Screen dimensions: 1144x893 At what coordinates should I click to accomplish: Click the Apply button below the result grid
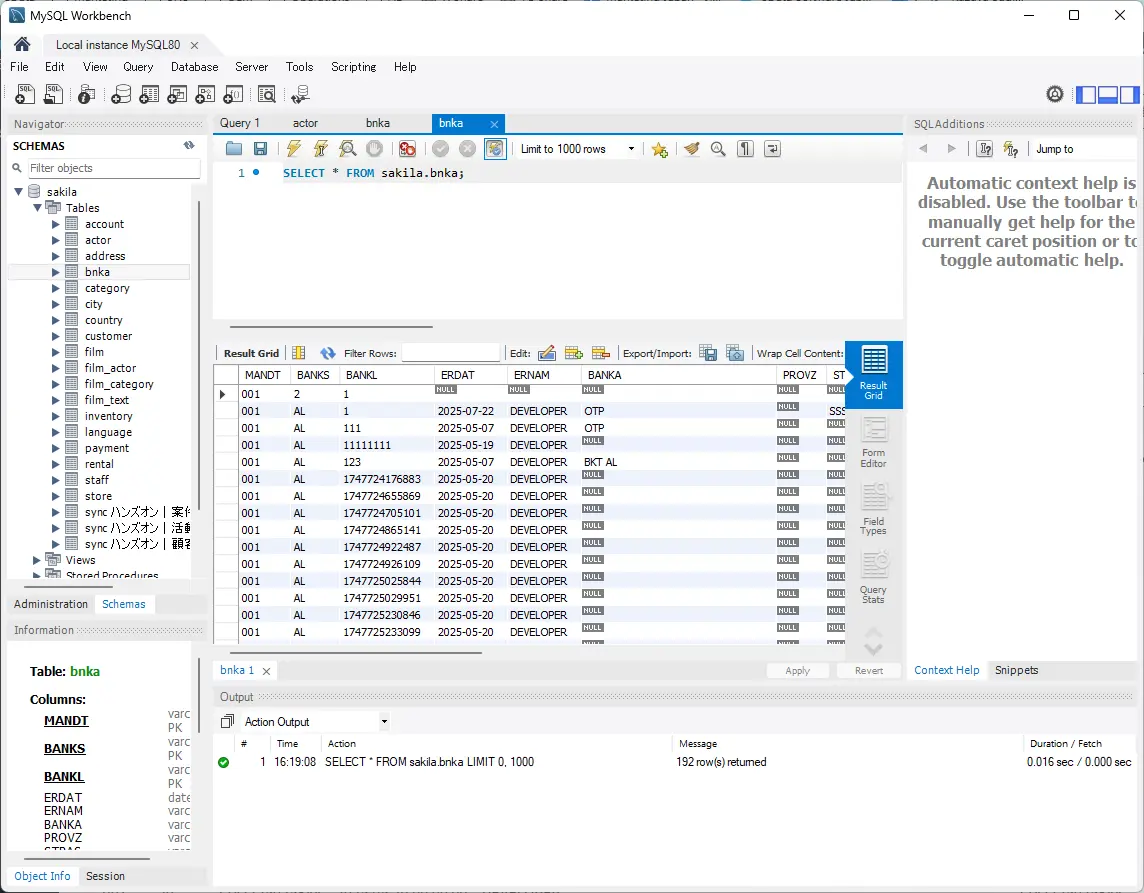[797, 670]
